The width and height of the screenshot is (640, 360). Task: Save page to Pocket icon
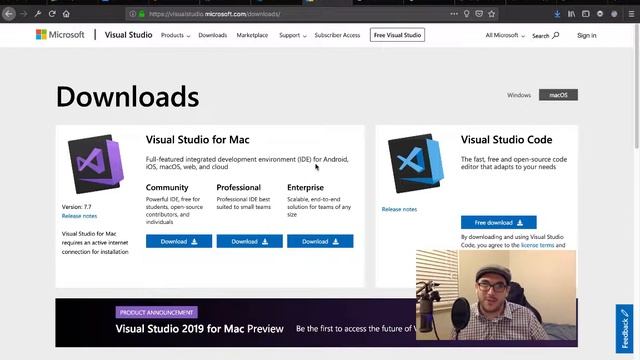tap(479, 14)
